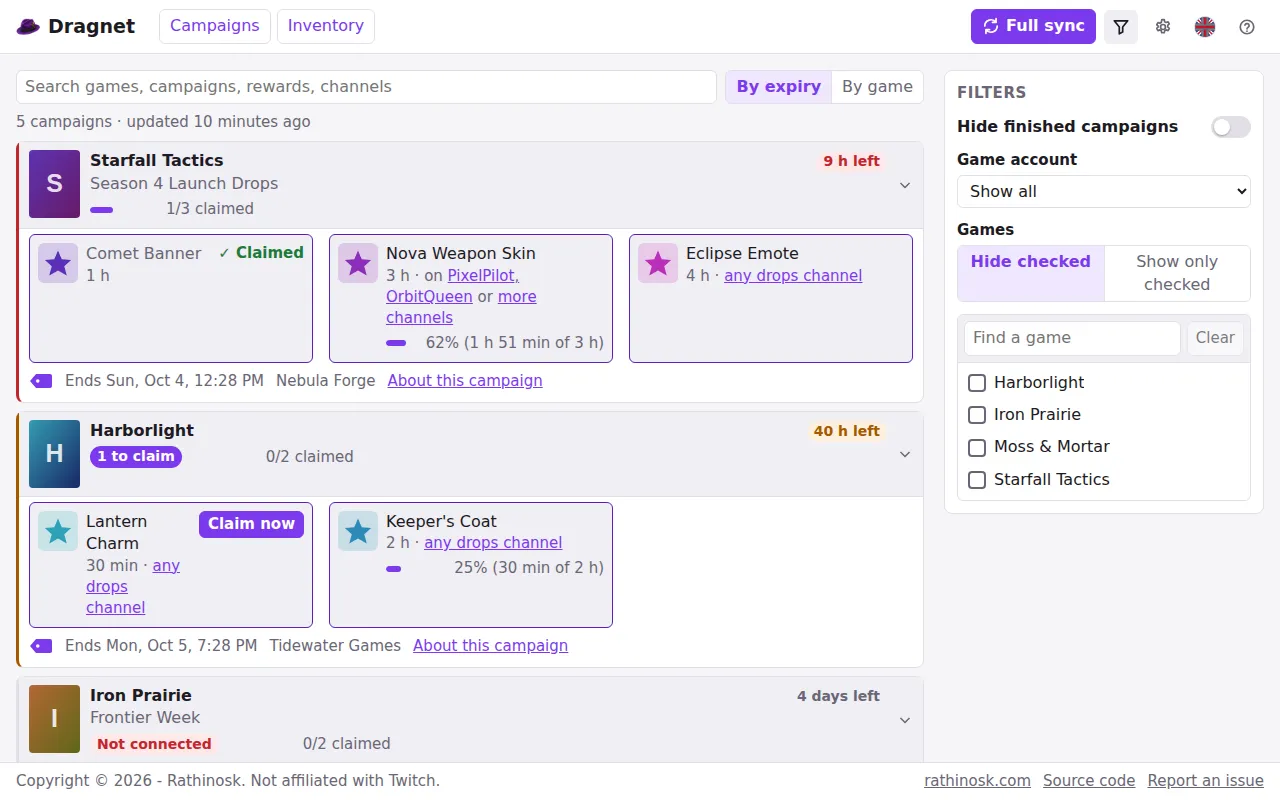Open the PixelPilot channel link
The width and height of the screenshot is (1280, 800).
pyautogui.click(x=483, y=275)
